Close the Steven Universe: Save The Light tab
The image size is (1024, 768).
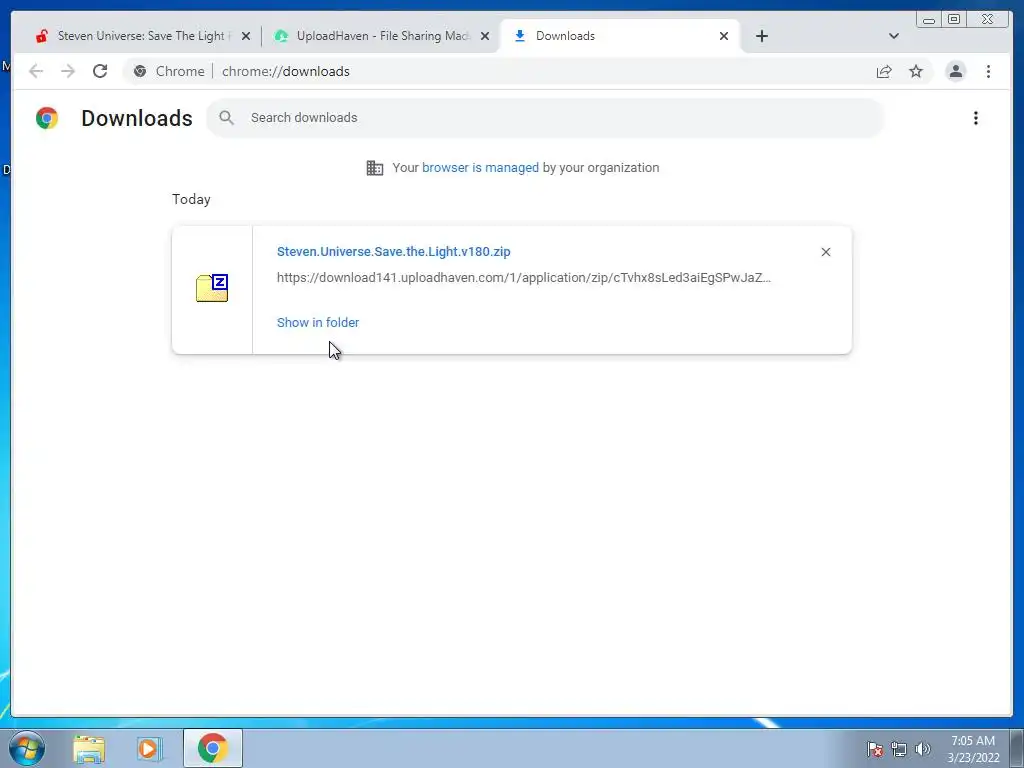[x=246, y=36]
